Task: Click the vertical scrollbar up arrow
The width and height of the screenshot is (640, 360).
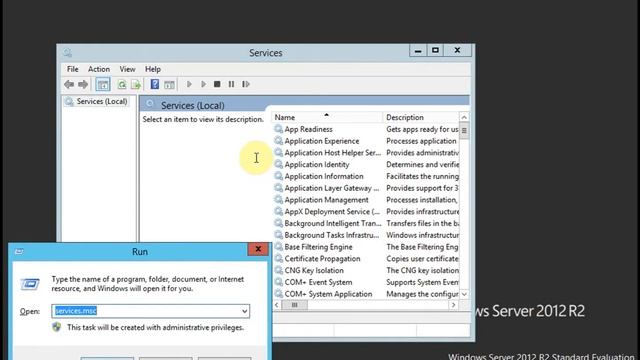Action: [464, 118]
